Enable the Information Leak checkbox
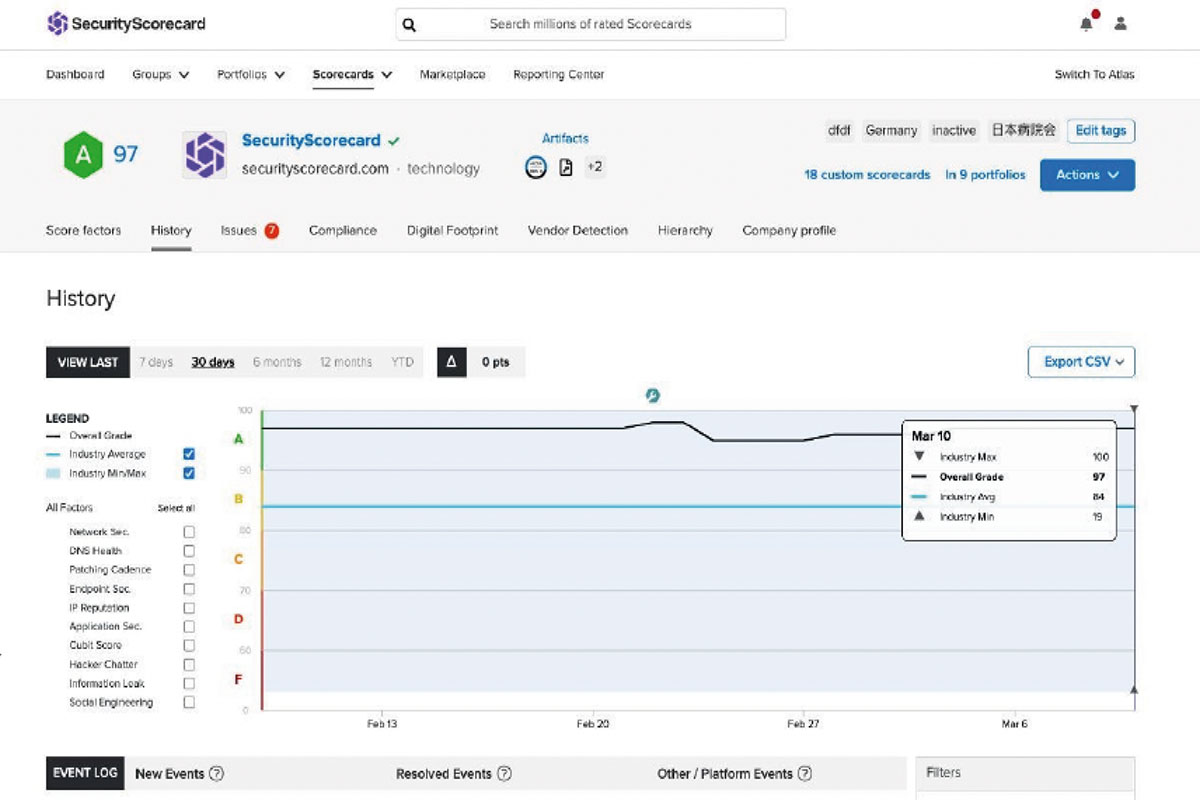Image resolution: width=1200 pixels, height=800 pixels. [x=189, y=683]
